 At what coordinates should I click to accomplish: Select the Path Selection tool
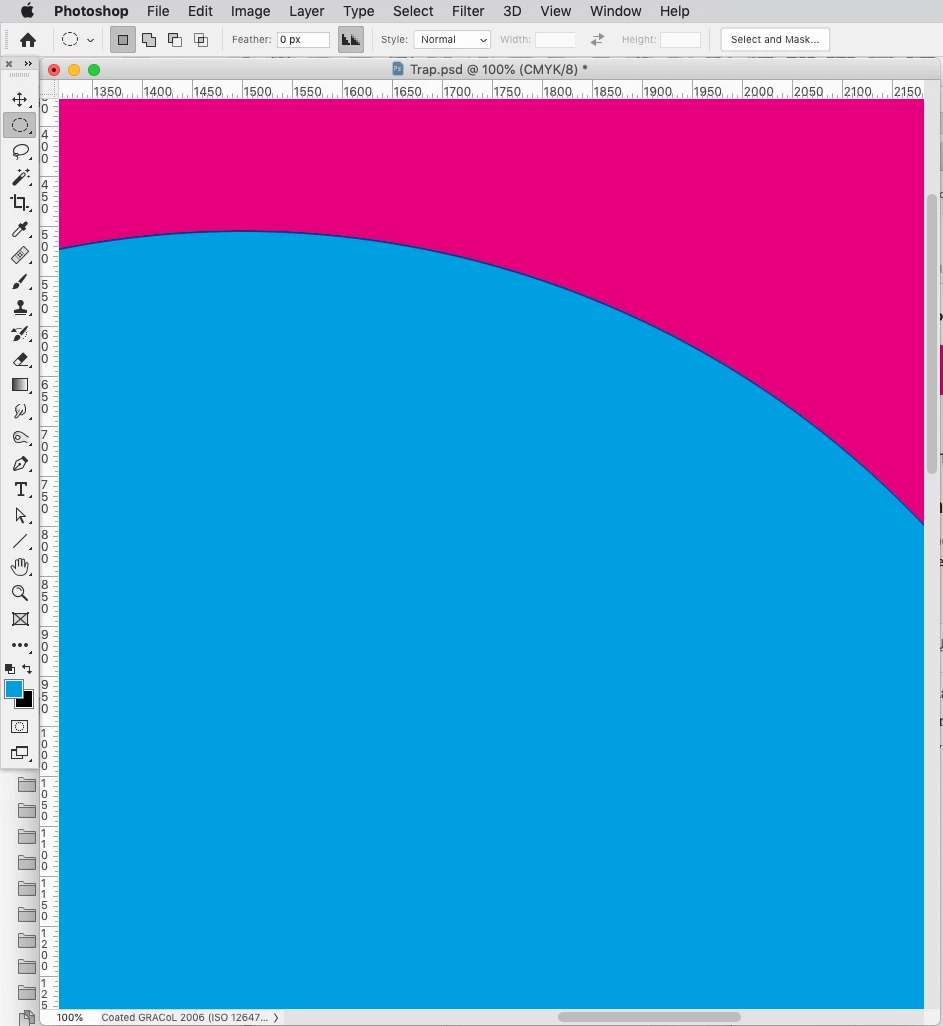(20, 515)
